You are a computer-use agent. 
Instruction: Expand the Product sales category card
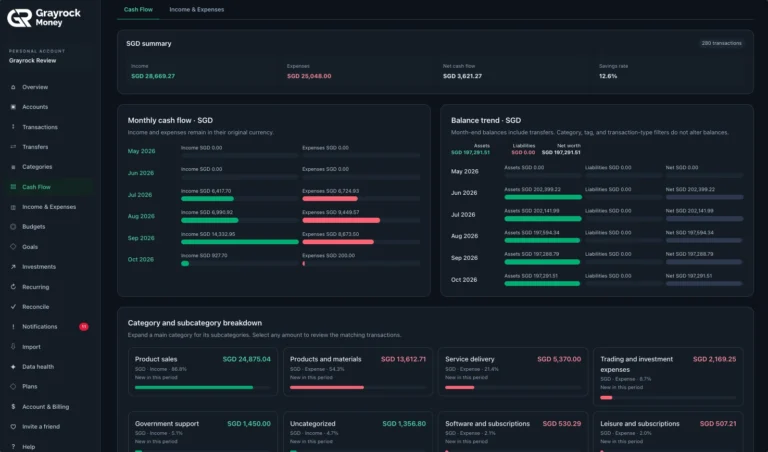(x=203, y=372)
